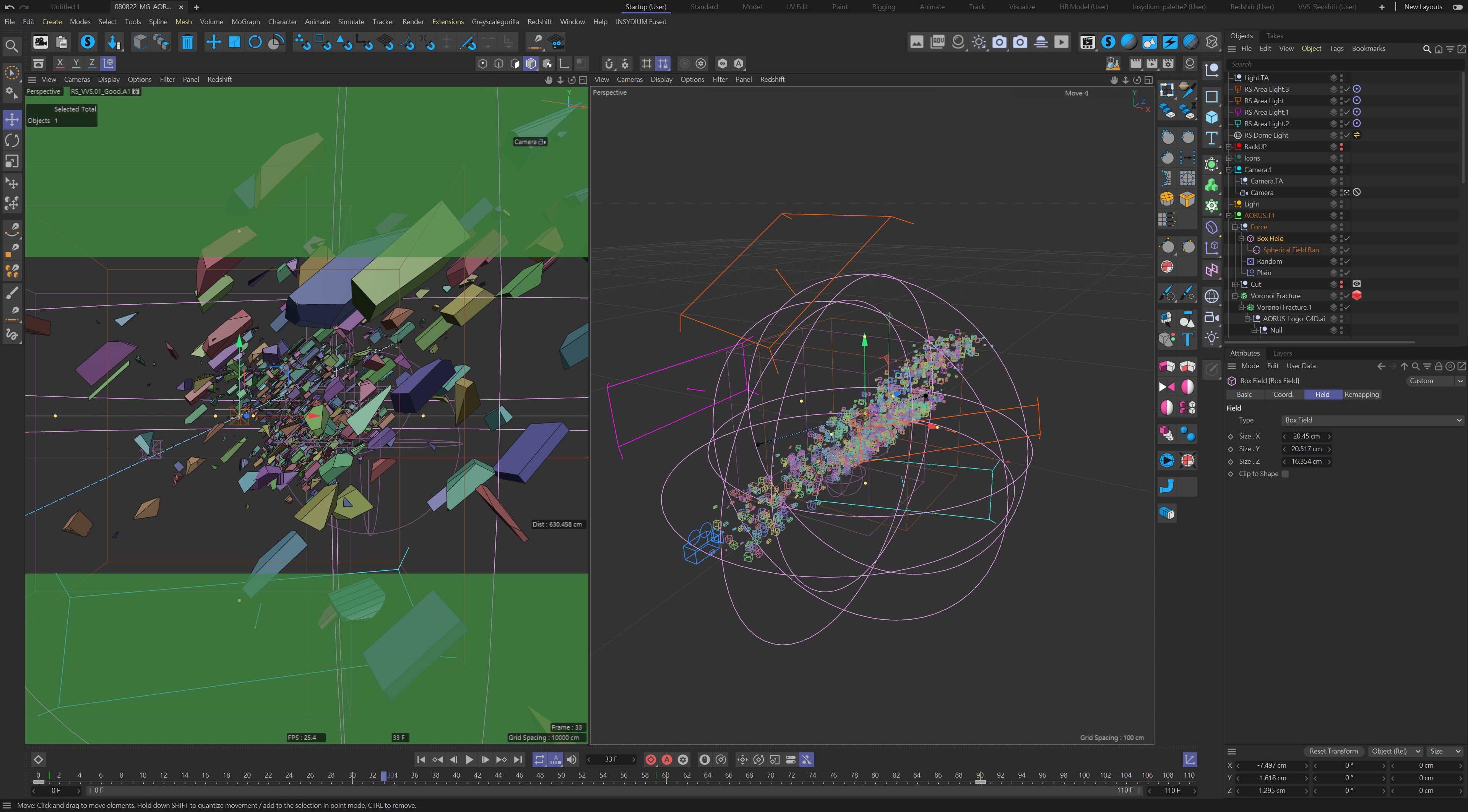Click the Record Active Objects keyframe button
1468x812 pixels.
650,760
